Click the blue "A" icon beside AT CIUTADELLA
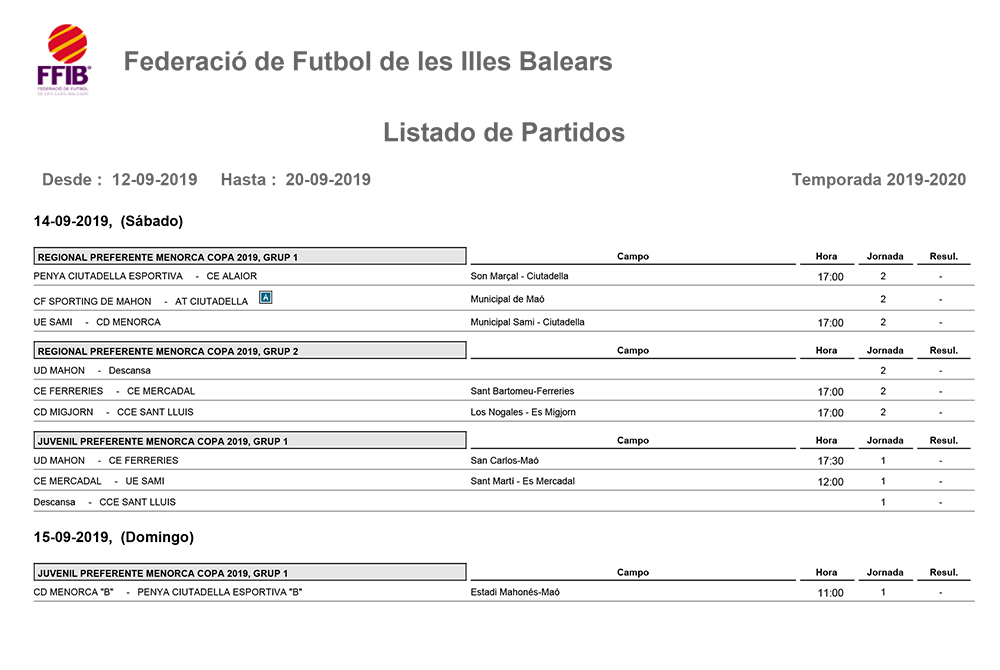Viewport: 1000px width, 670px height. pos(265,298)
